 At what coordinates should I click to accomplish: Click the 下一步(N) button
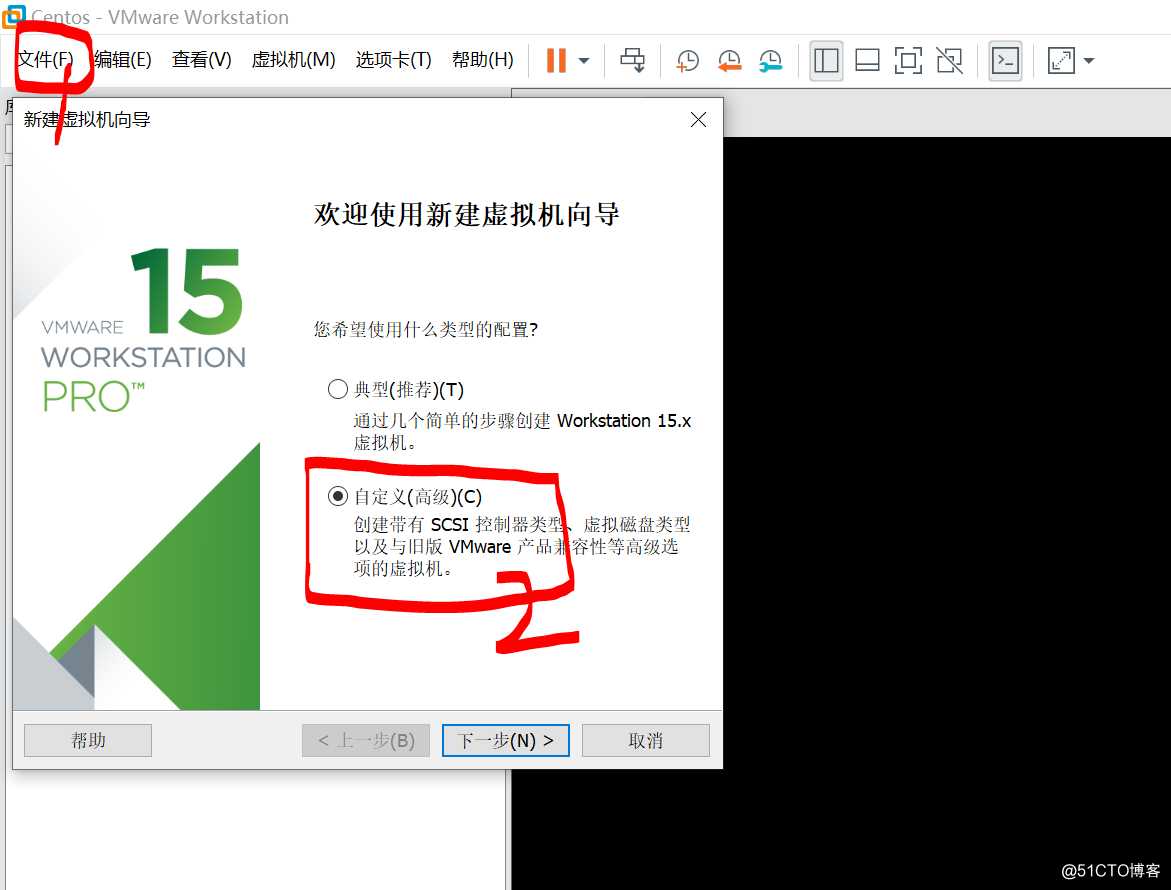[506, 740]
